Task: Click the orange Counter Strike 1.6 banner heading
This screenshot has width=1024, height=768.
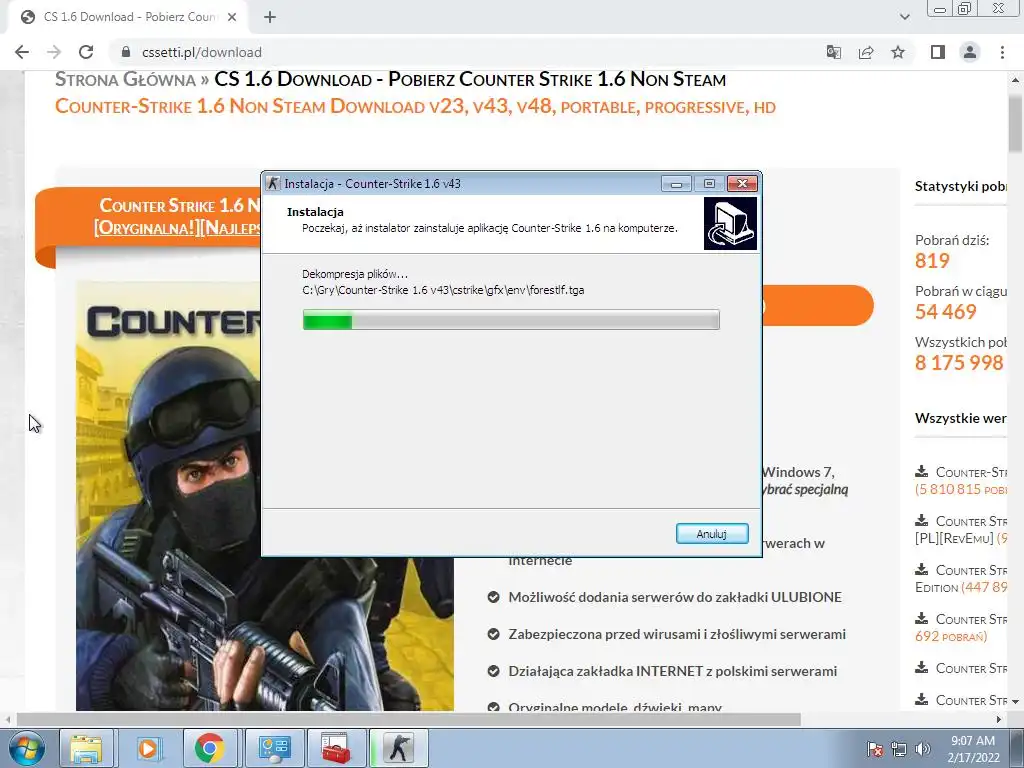Action: [x=178, y=216]
